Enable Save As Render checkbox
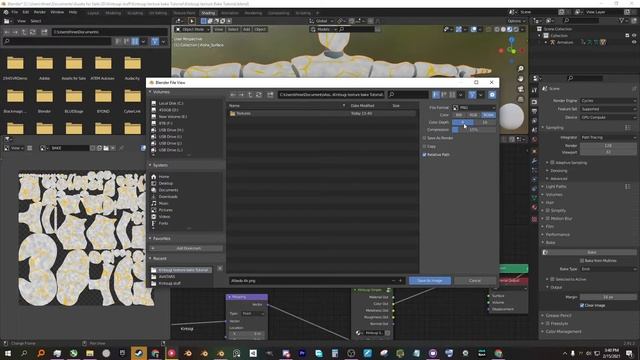This screenshot has width=640, height=360. (x=424, y=138)
